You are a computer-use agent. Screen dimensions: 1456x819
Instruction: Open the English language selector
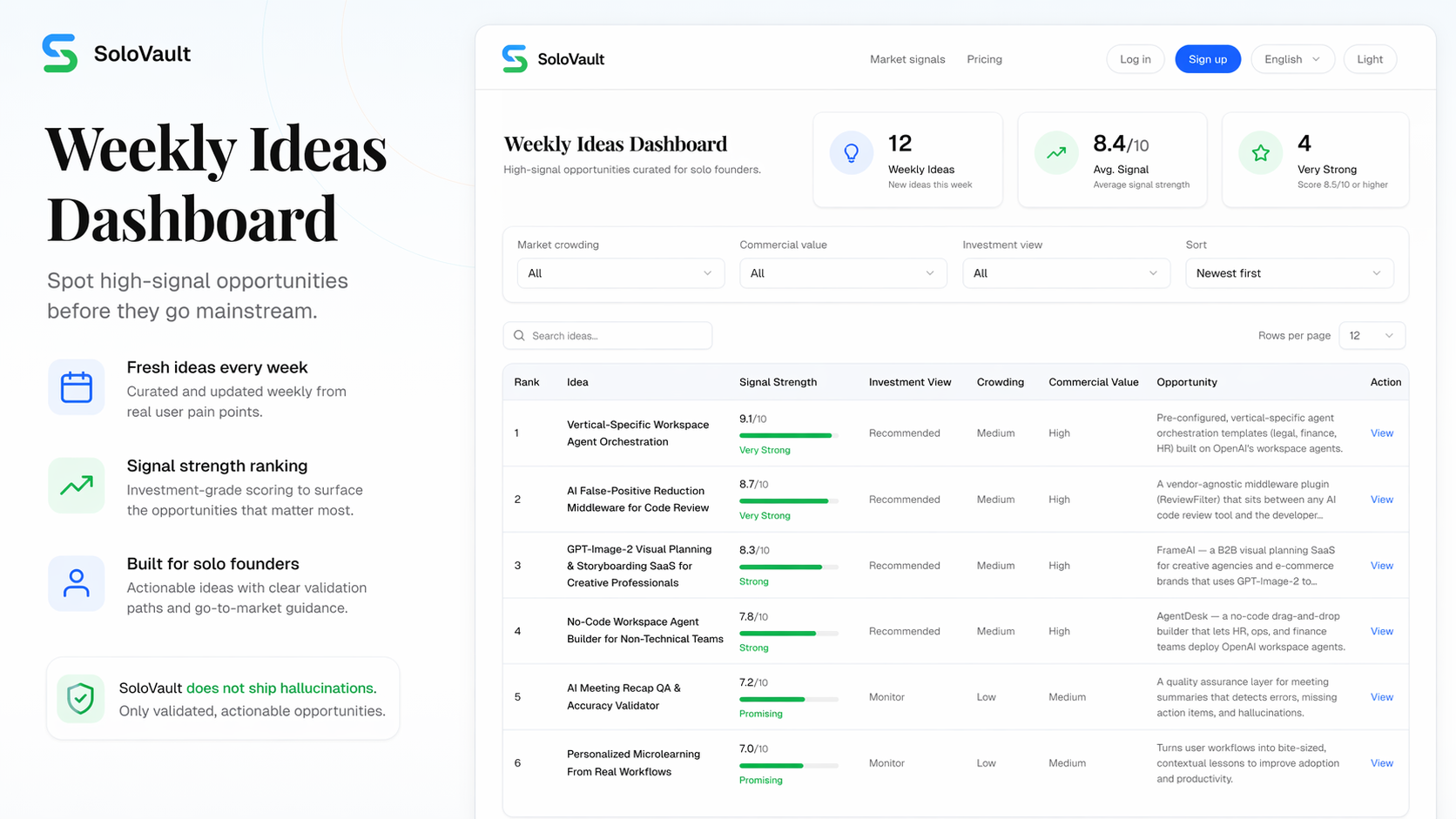click(1292, 59)
